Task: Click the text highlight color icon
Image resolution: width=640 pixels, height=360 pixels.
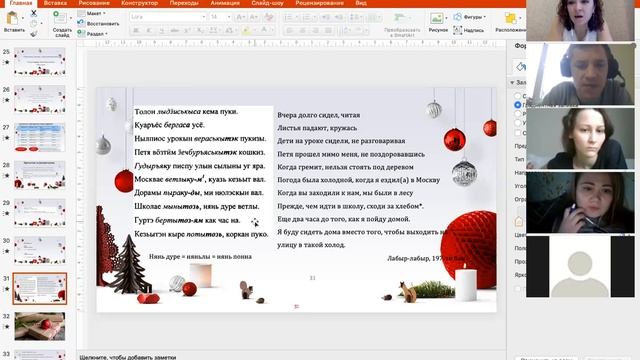Action: pyautogui.click(x=246, y=31)
